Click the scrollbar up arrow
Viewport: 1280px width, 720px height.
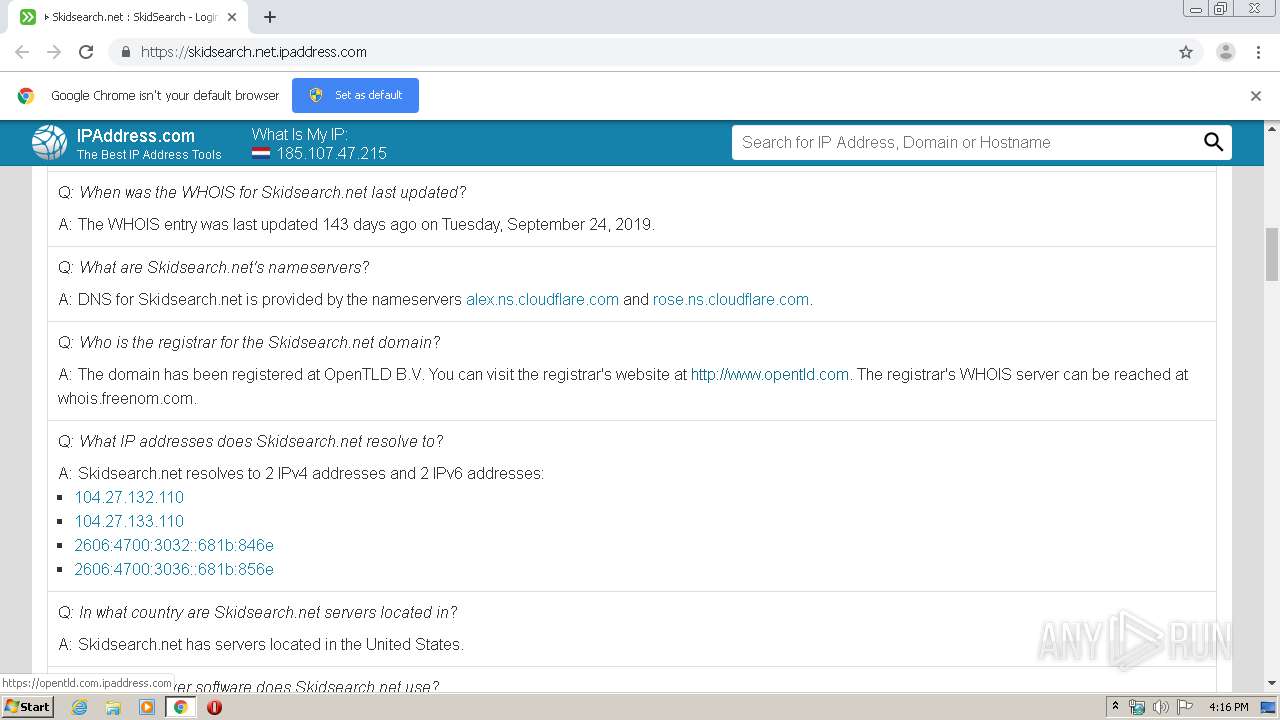(1272, 128)
